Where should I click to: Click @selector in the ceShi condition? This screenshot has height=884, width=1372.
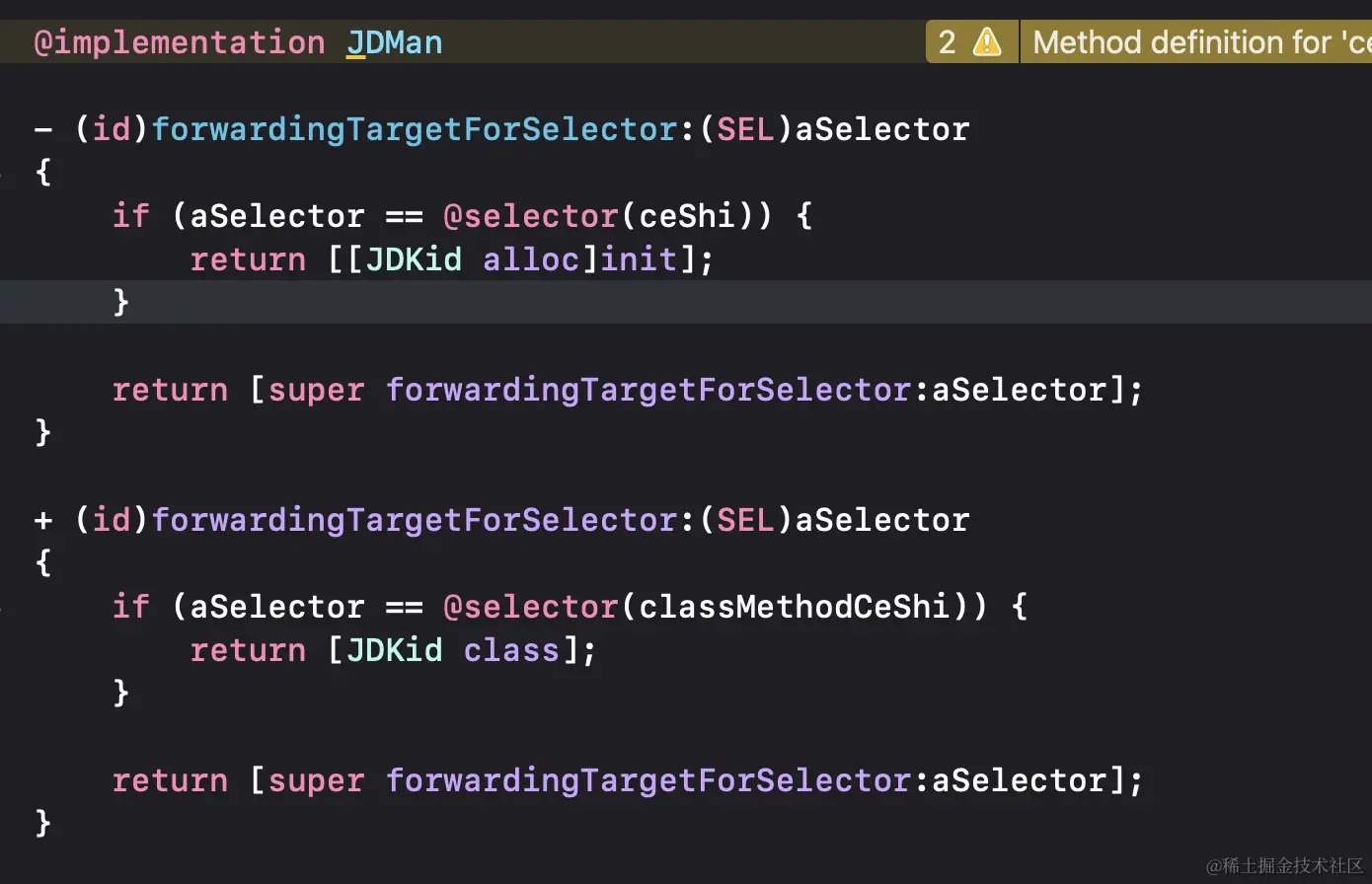(x=530, y=215)
